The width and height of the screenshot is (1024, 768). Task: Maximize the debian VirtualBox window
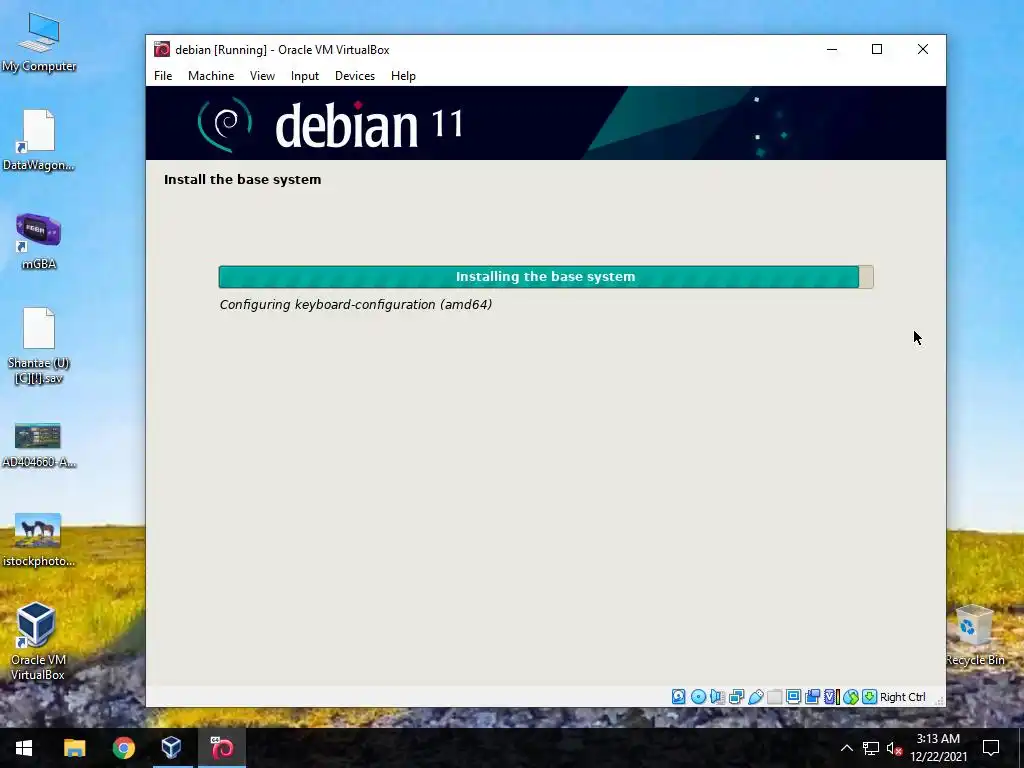[877, 50]
